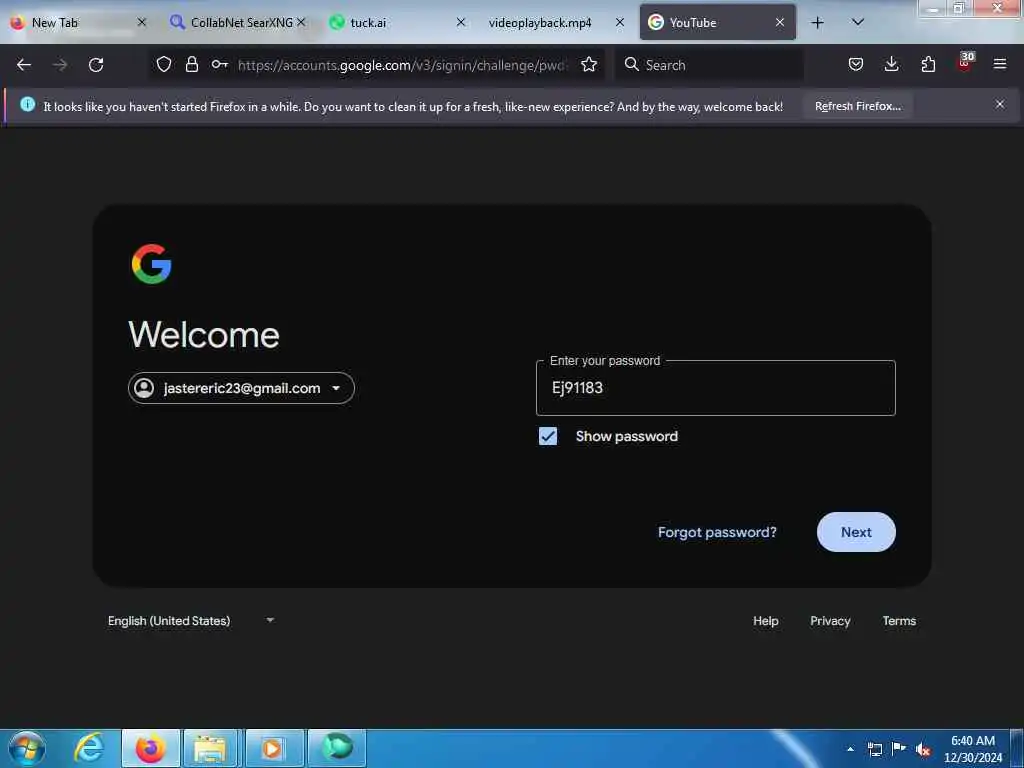Image resolution: width=1024 pixels, height=768 pixels.
Task: Go back to the previous page
Action: (24, 65)
